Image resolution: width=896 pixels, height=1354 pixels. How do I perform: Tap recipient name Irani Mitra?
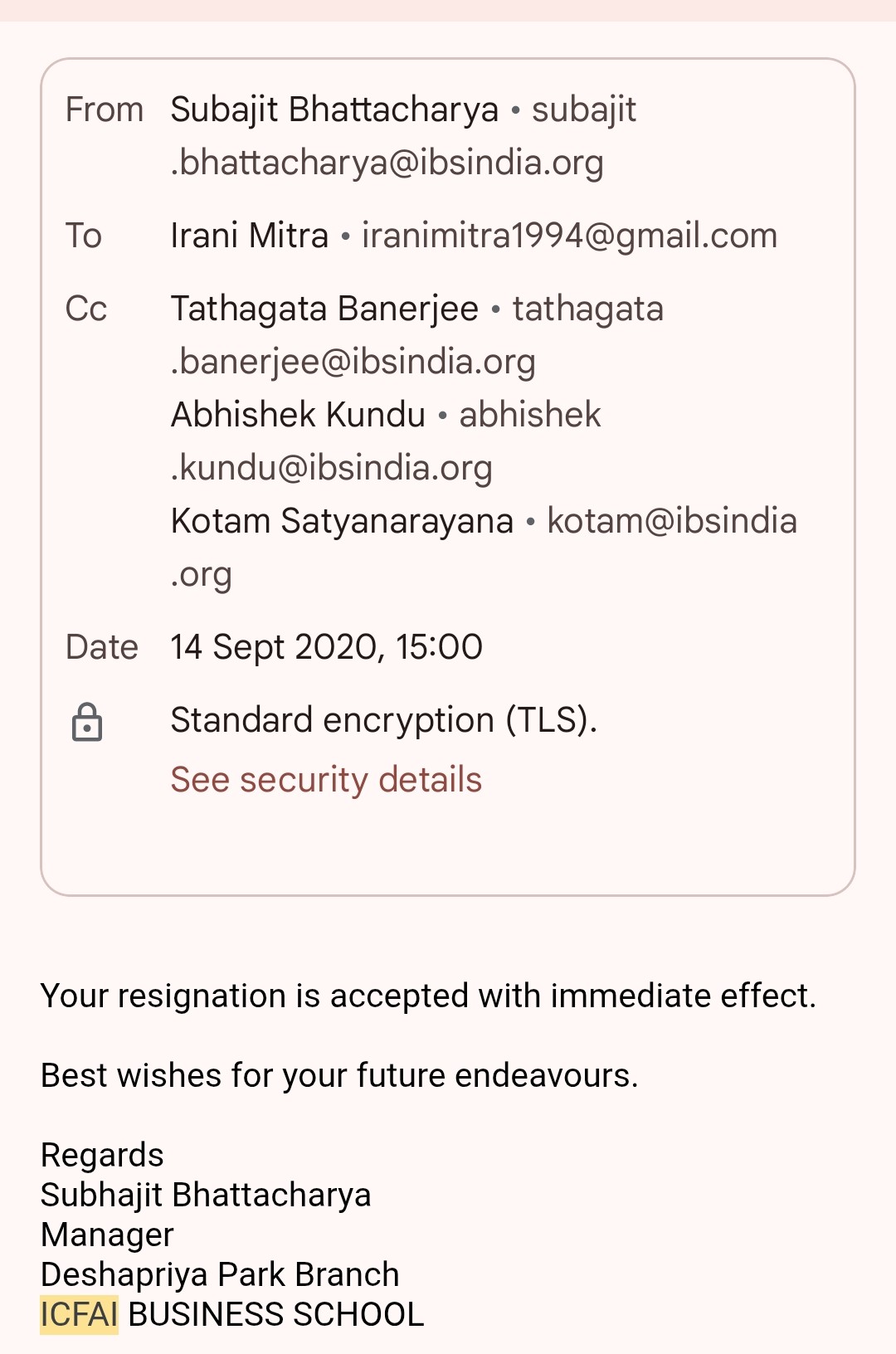point(249,236)
